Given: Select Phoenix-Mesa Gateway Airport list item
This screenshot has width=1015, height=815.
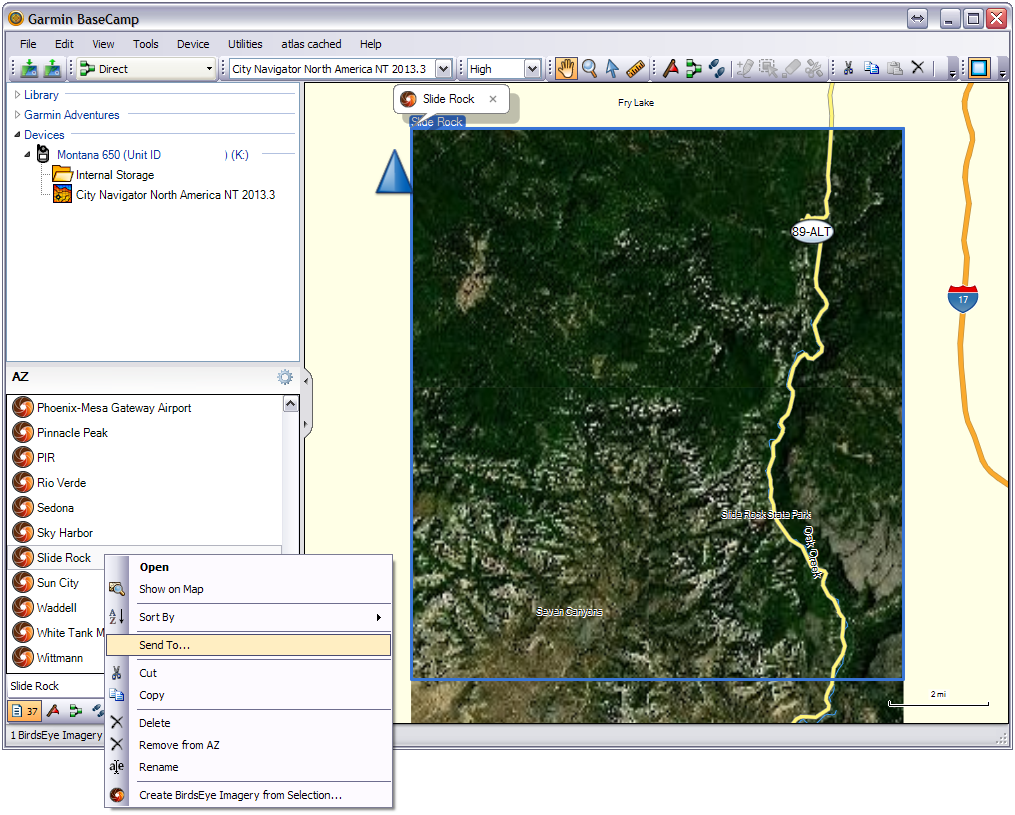Looking at the screenshot, I should pos(146,408).
